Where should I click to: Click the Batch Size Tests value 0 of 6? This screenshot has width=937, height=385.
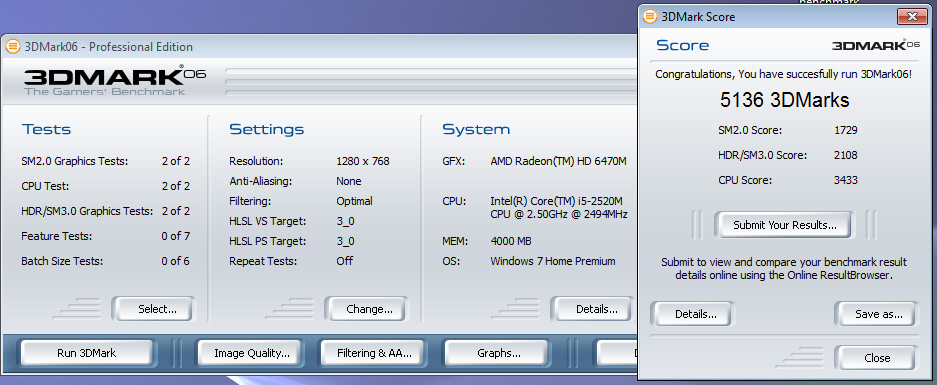tap(176, 261)
